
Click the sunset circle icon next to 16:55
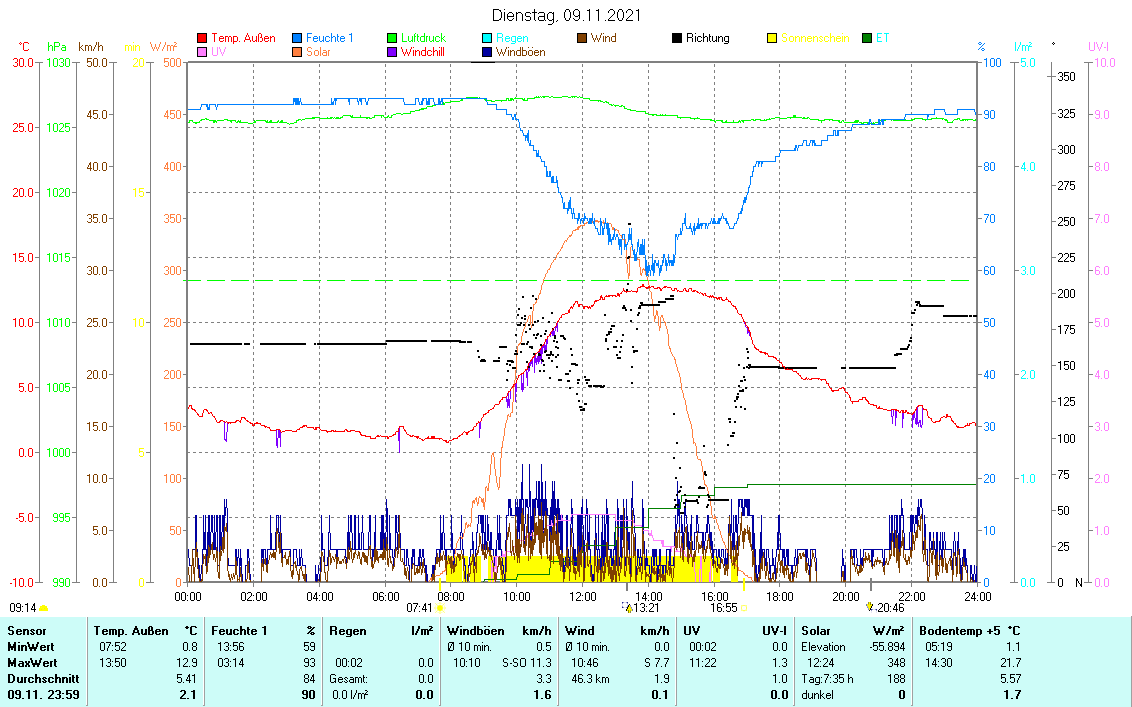(x=744, y=608)
